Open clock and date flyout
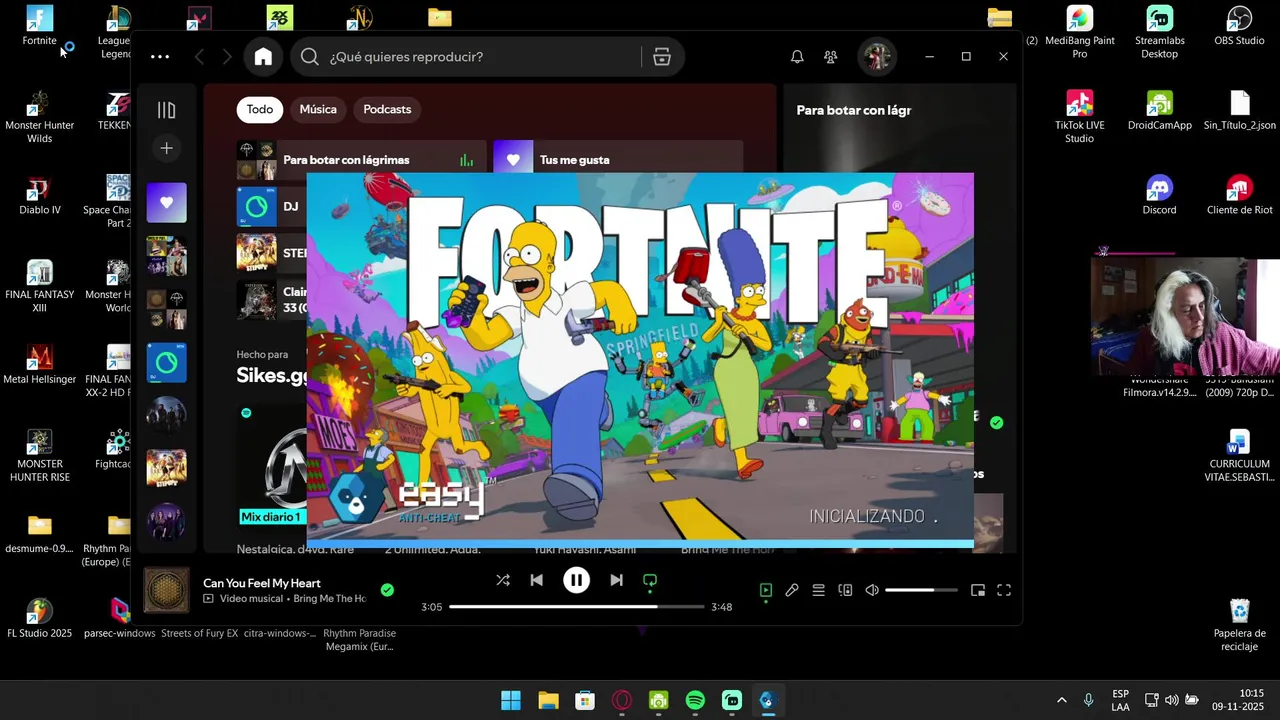This screenshot has width=1280, height=720. click(1238, 700)
